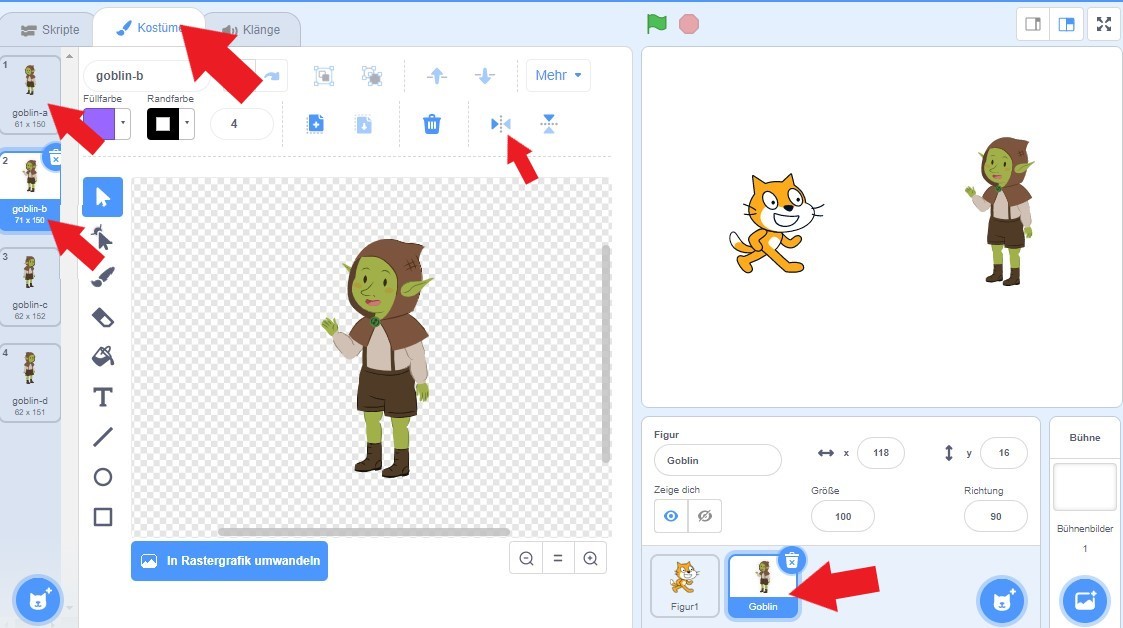Enter fullscreen stage mode
This screenshot has width=1123, height=628.
coord(1104,24)
